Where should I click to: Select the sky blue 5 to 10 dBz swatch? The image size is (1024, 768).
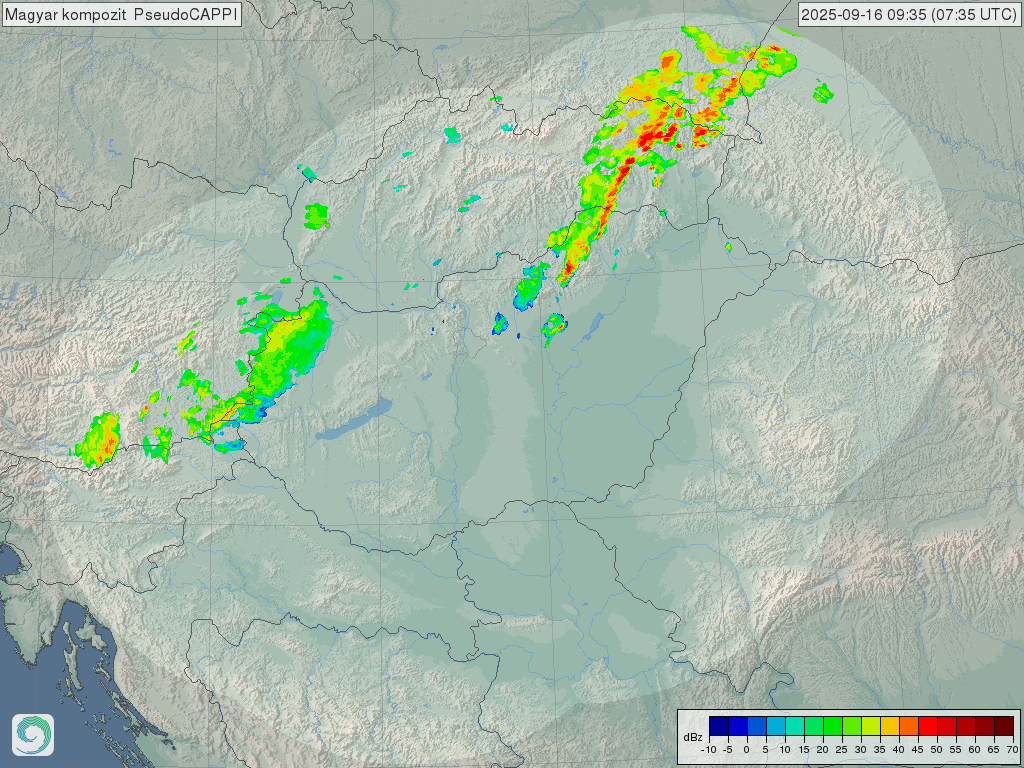click(776, 726)
